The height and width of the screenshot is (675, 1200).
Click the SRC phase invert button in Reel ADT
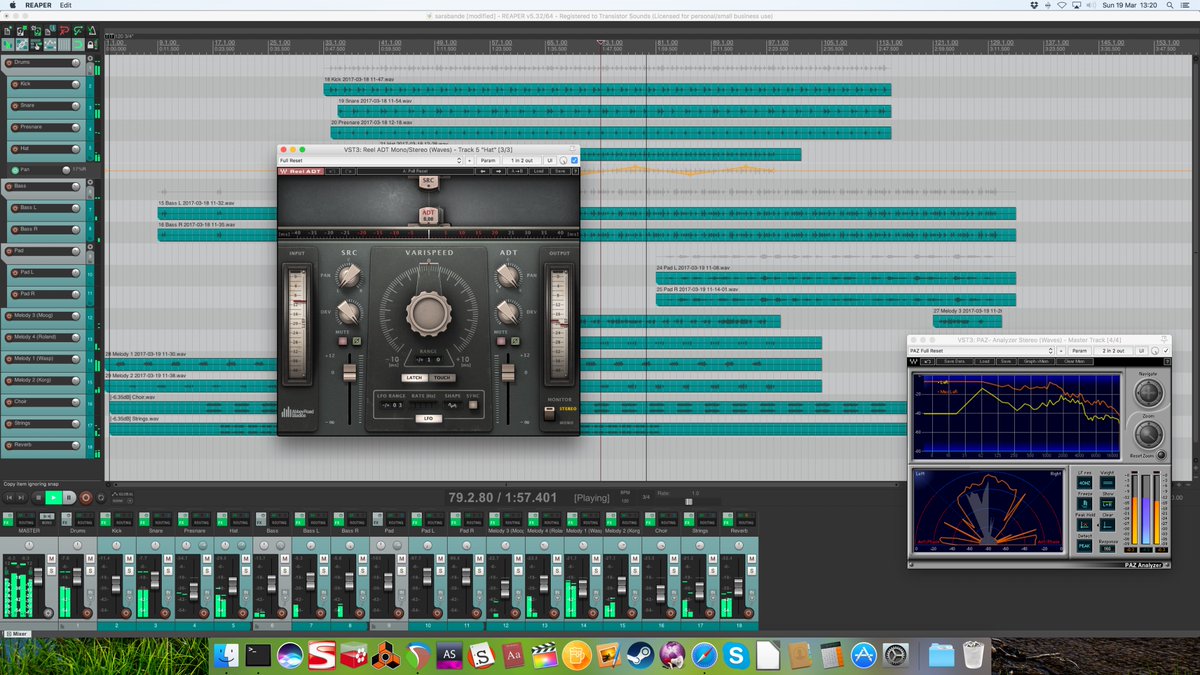(357, 341)
